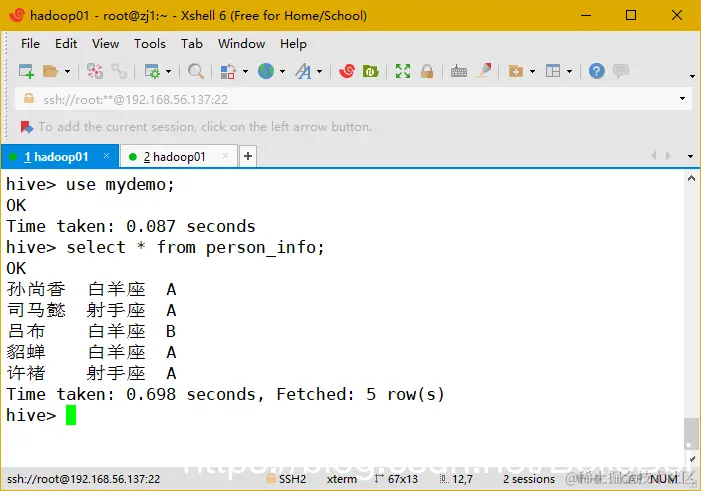Toggle Full screen green arrows icon
Screen dimensions: 701x491
tap(403, 71)
